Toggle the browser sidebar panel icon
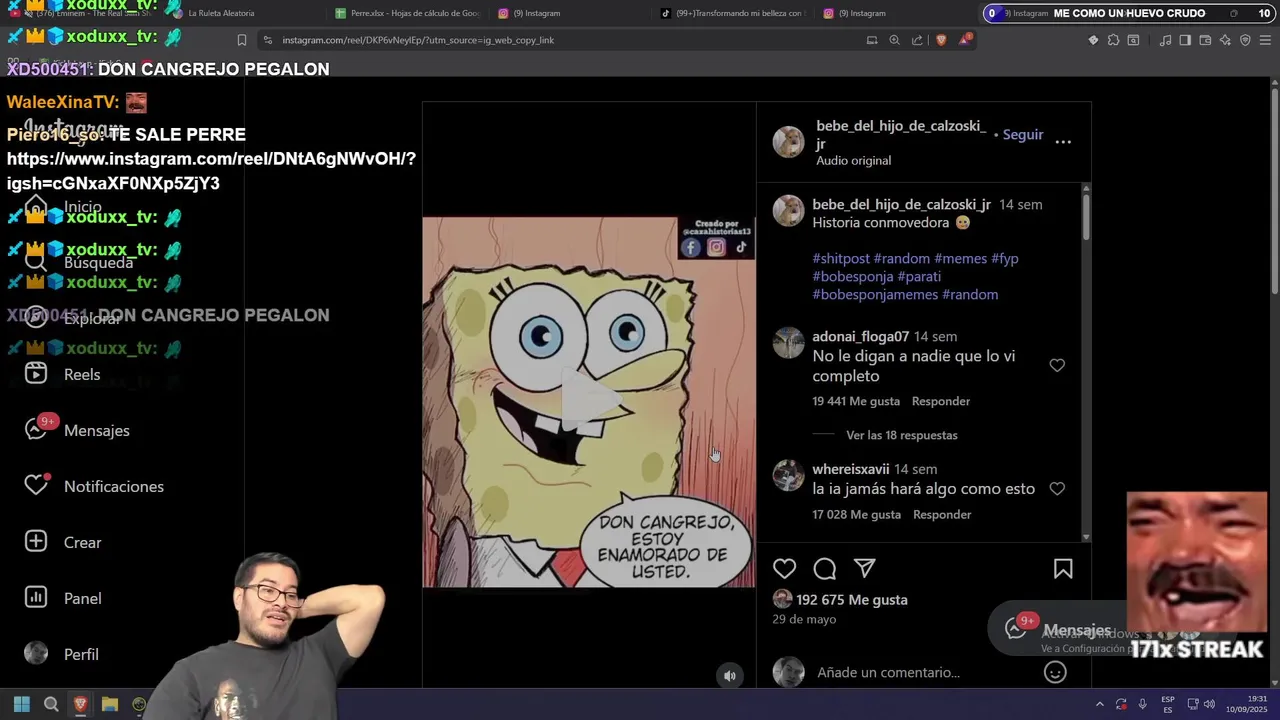The height and width of the screenshot is (720, 1280). click(x=1185, y=40)
